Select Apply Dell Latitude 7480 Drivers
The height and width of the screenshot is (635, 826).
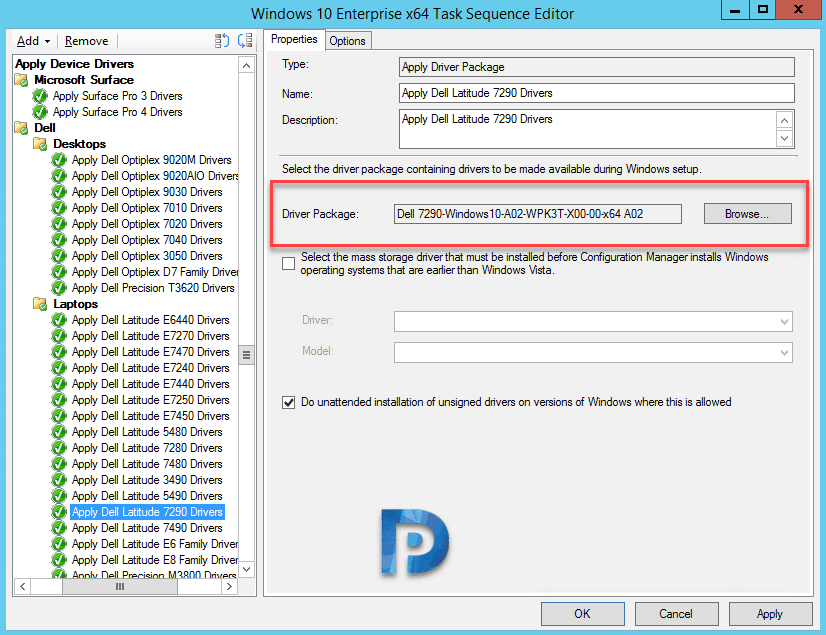click(147, 464)
